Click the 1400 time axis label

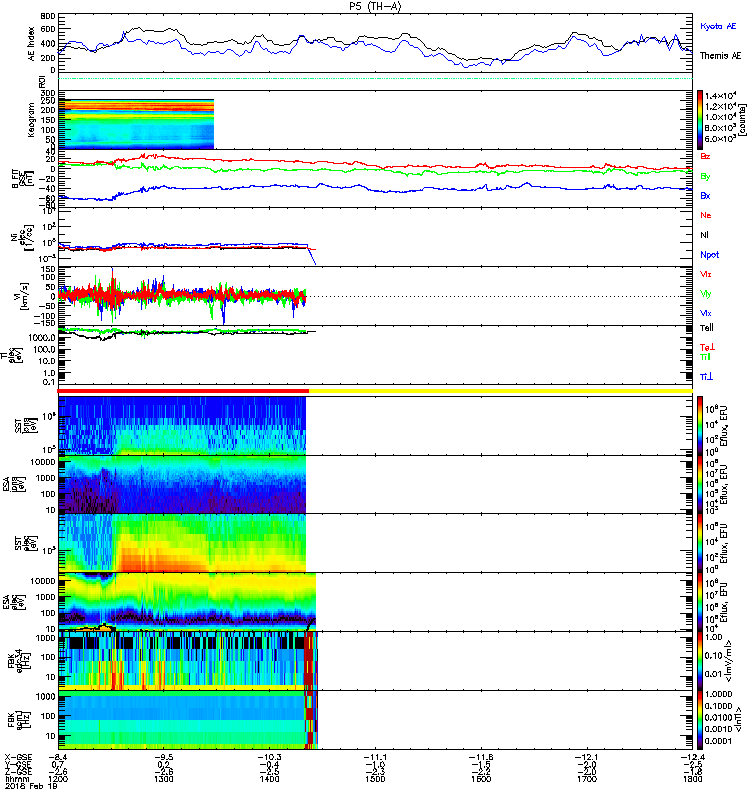pyautogui.click(x=269, y=780)
